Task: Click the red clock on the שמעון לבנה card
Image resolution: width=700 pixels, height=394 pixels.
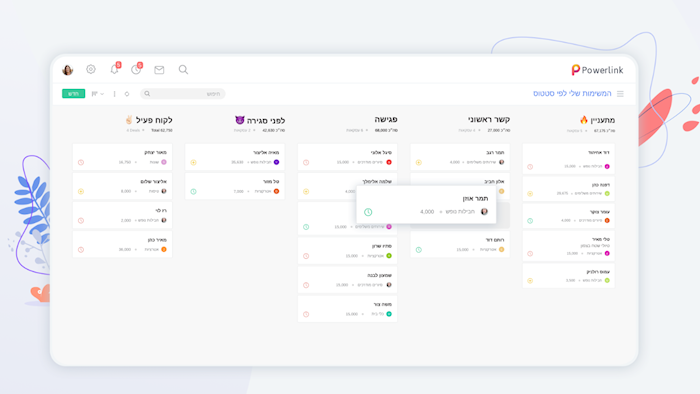Action: [306, 285]
